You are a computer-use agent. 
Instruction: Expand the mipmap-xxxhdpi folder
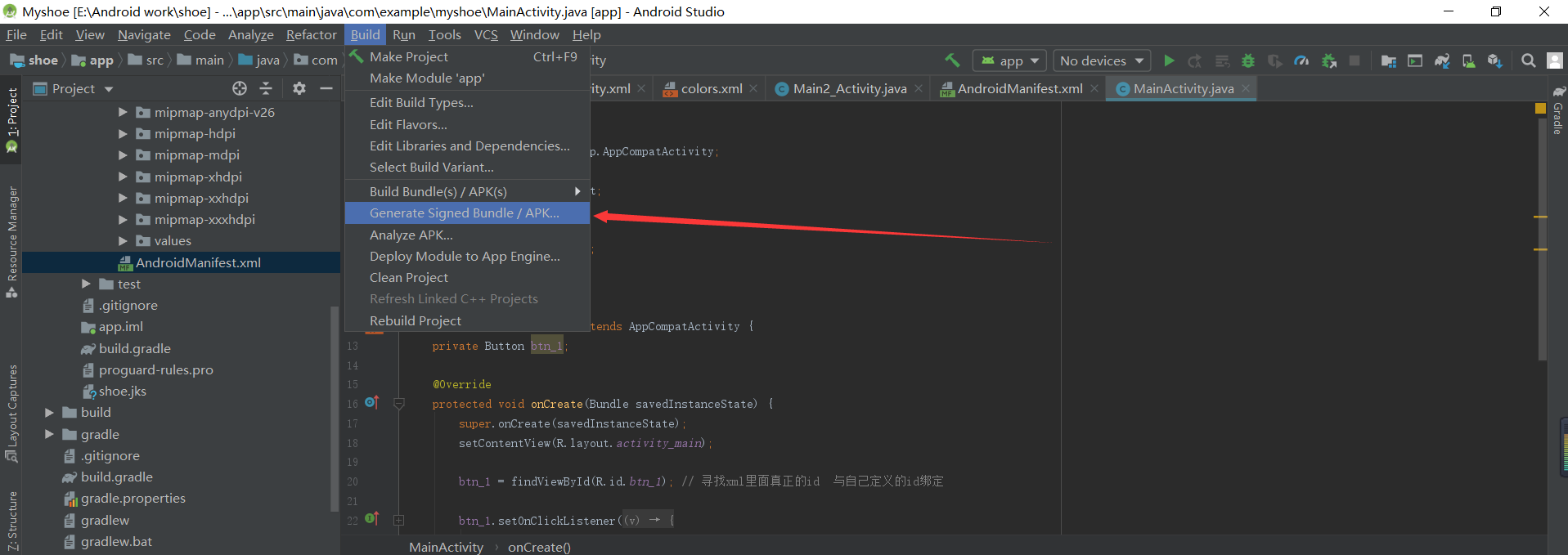pos(123,219)
